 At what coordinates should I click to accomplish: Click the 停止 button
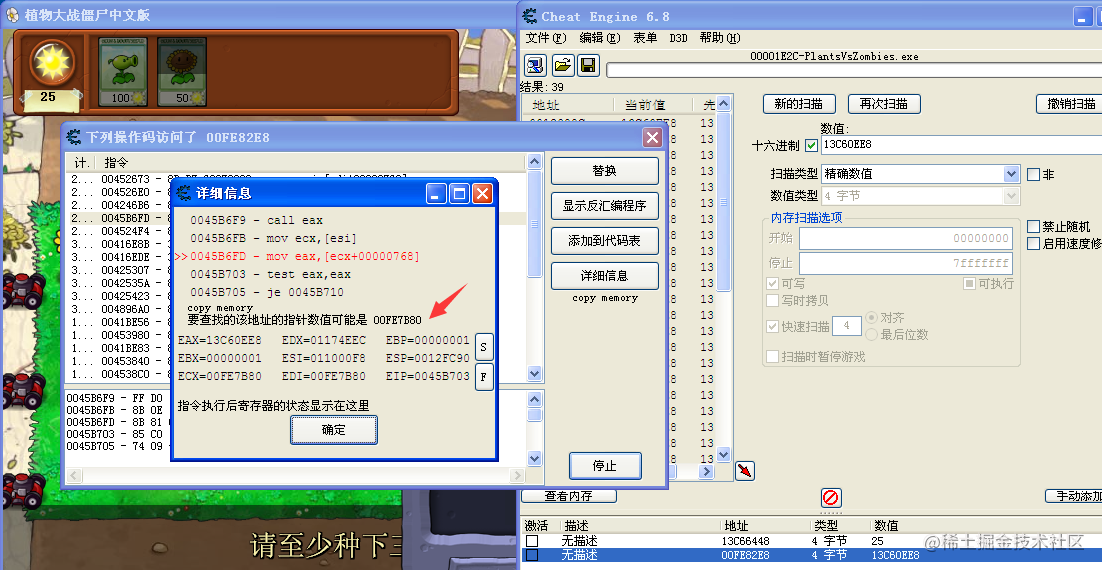click(604, 466)
